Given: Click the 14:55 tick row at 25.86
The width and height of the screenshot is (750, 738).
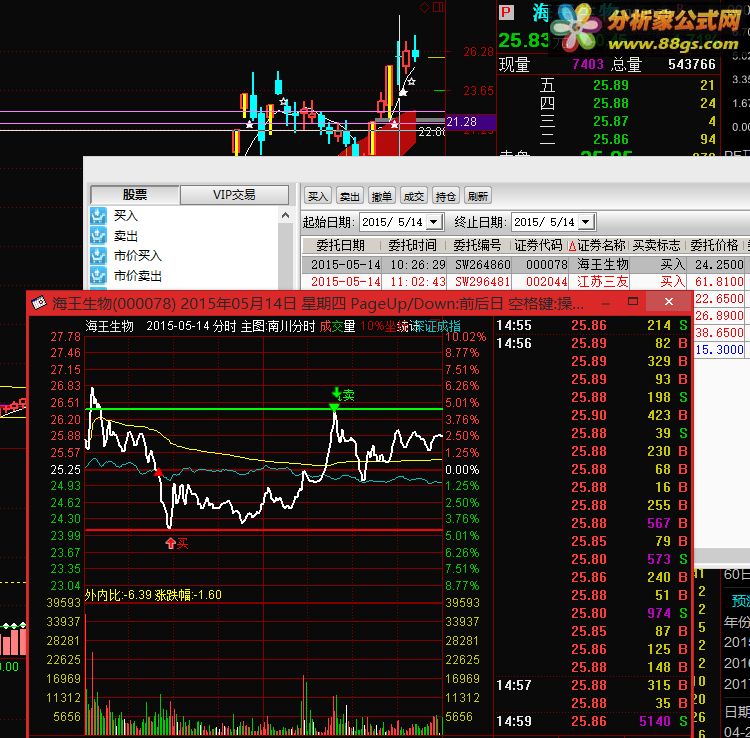Looking at the screenshot, I should [591, 325].
